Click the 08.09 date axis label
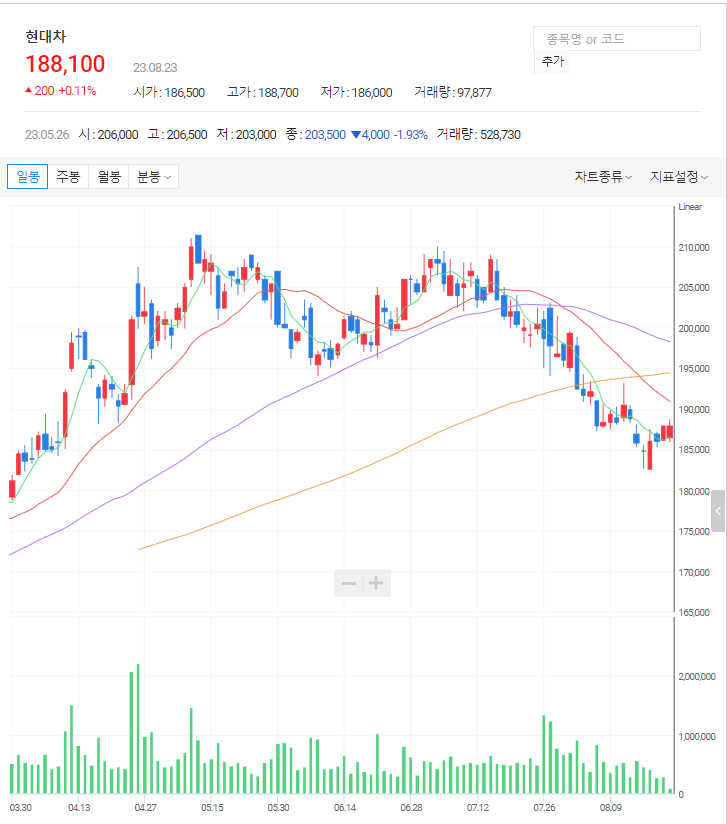 [x=611, y=808]
